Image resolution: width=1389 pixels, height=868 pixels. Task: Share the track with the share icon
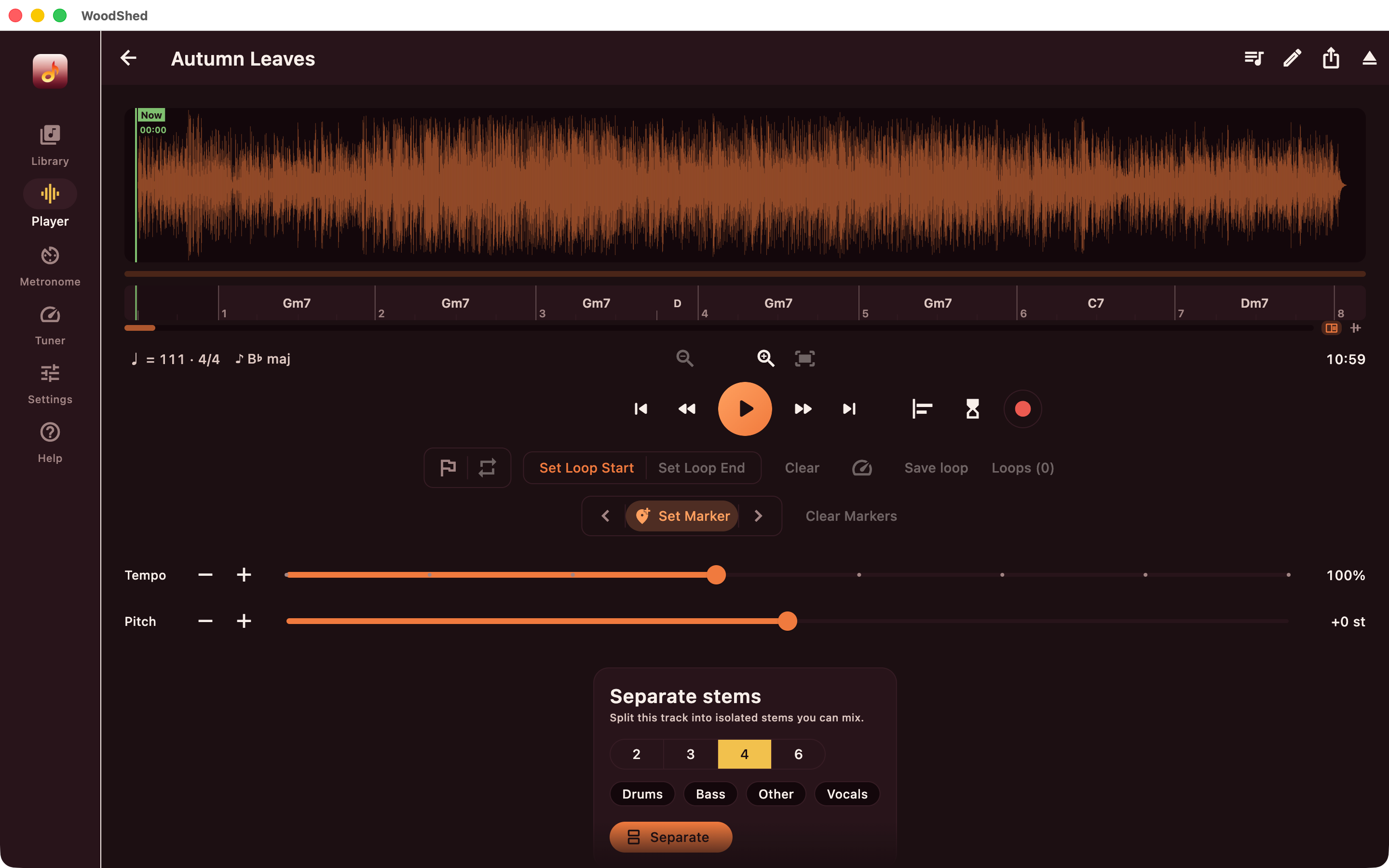coord(1331,58)
